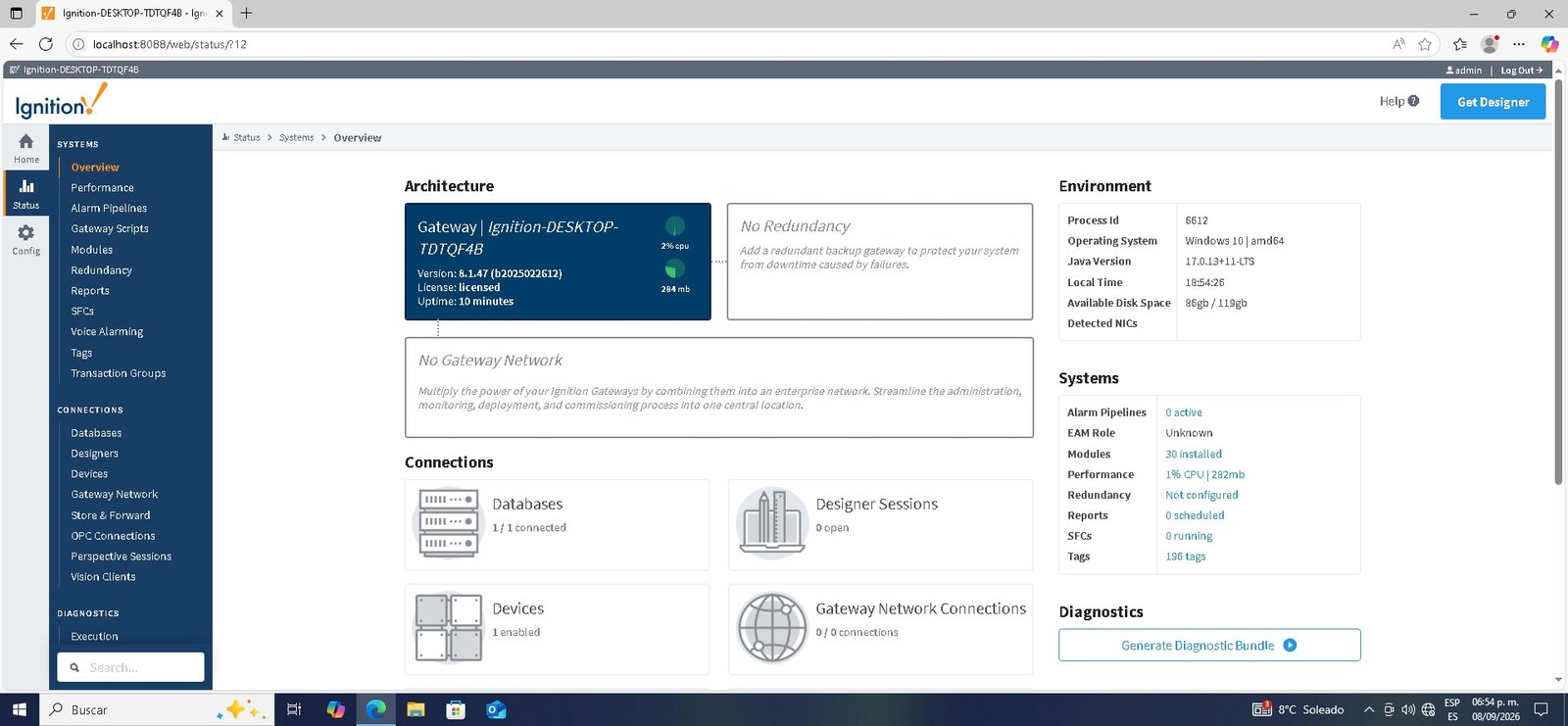Open a new browser tab
The height and width of the screenshot is (726, 1568).
click(246, 13)
